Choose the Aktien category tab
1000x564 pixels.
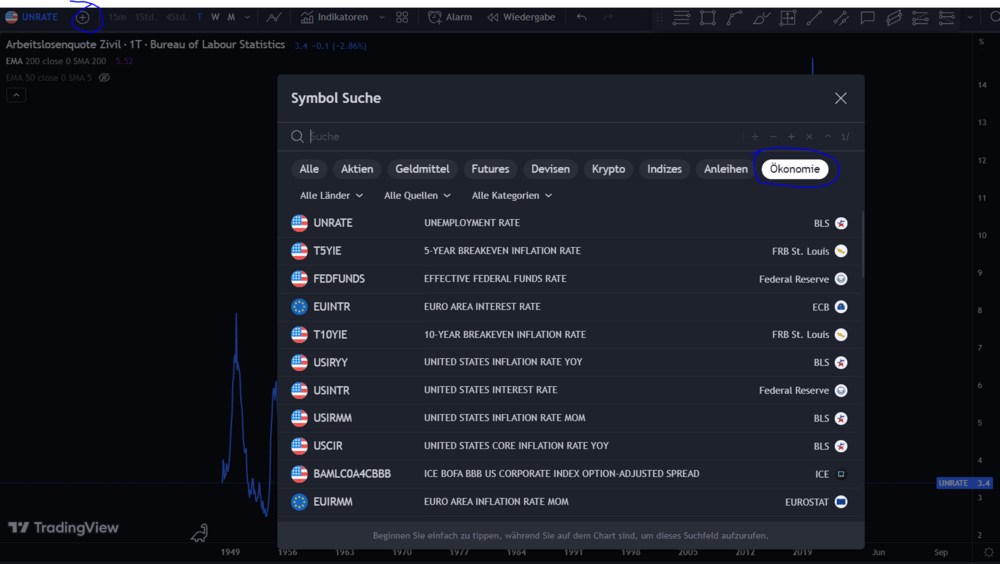pyautogui.click(x=357, y=169)
